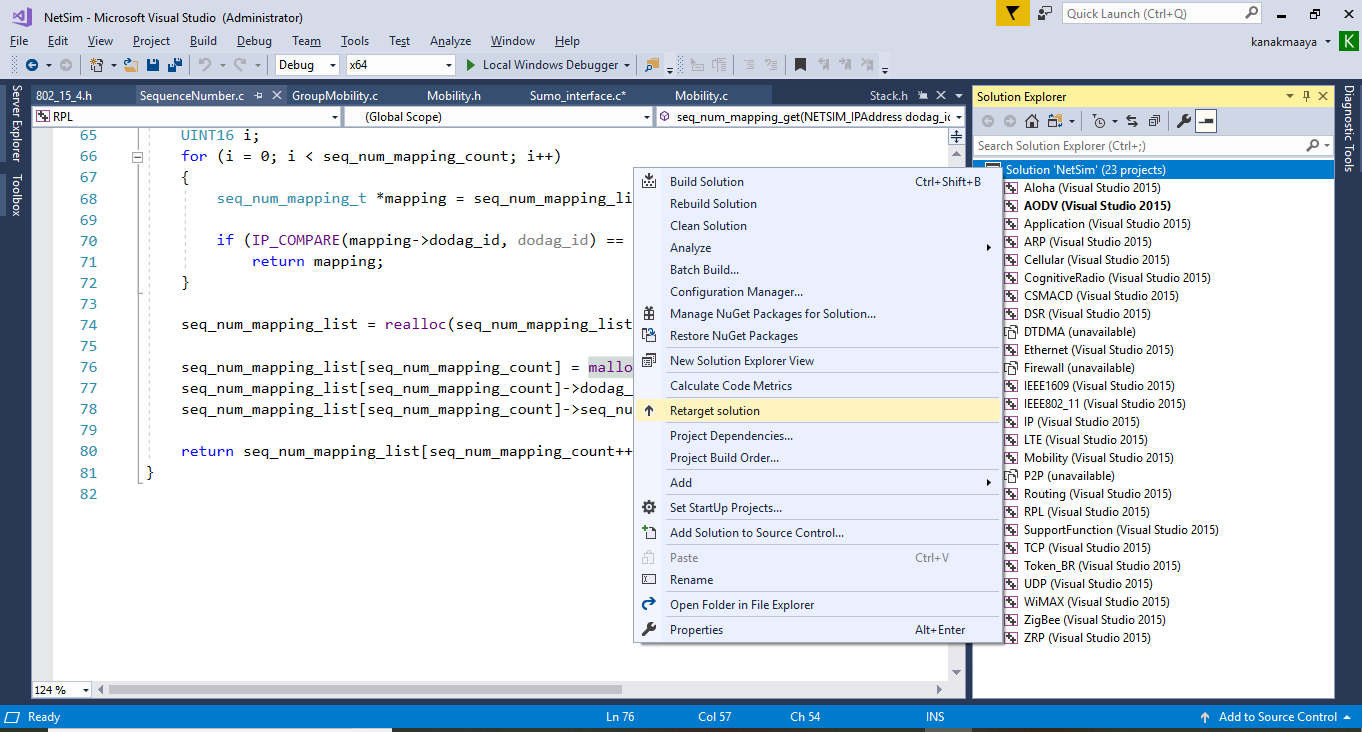Click the Open File folder icon
Screen dimensions: 1362x732
click(131, 65)
